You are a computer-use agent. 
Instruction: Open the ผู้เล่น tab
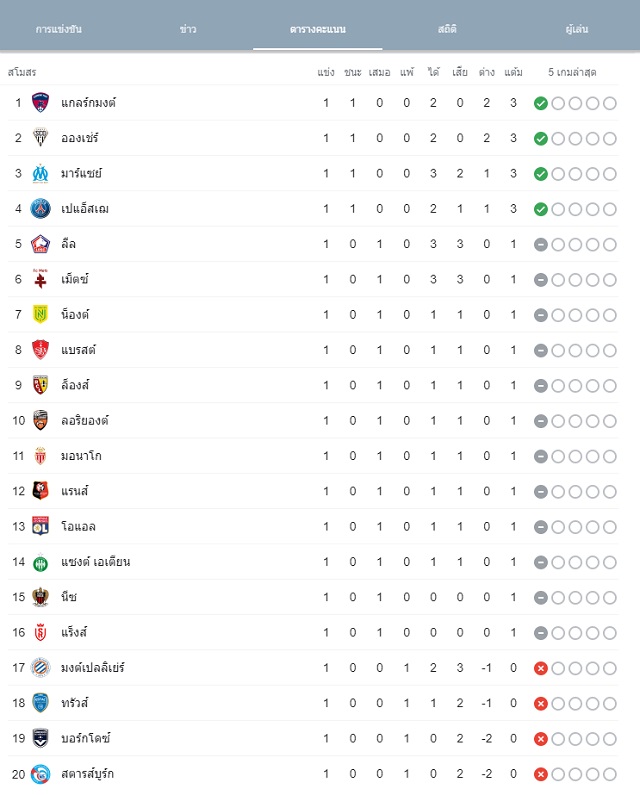[x=577, y=29]
